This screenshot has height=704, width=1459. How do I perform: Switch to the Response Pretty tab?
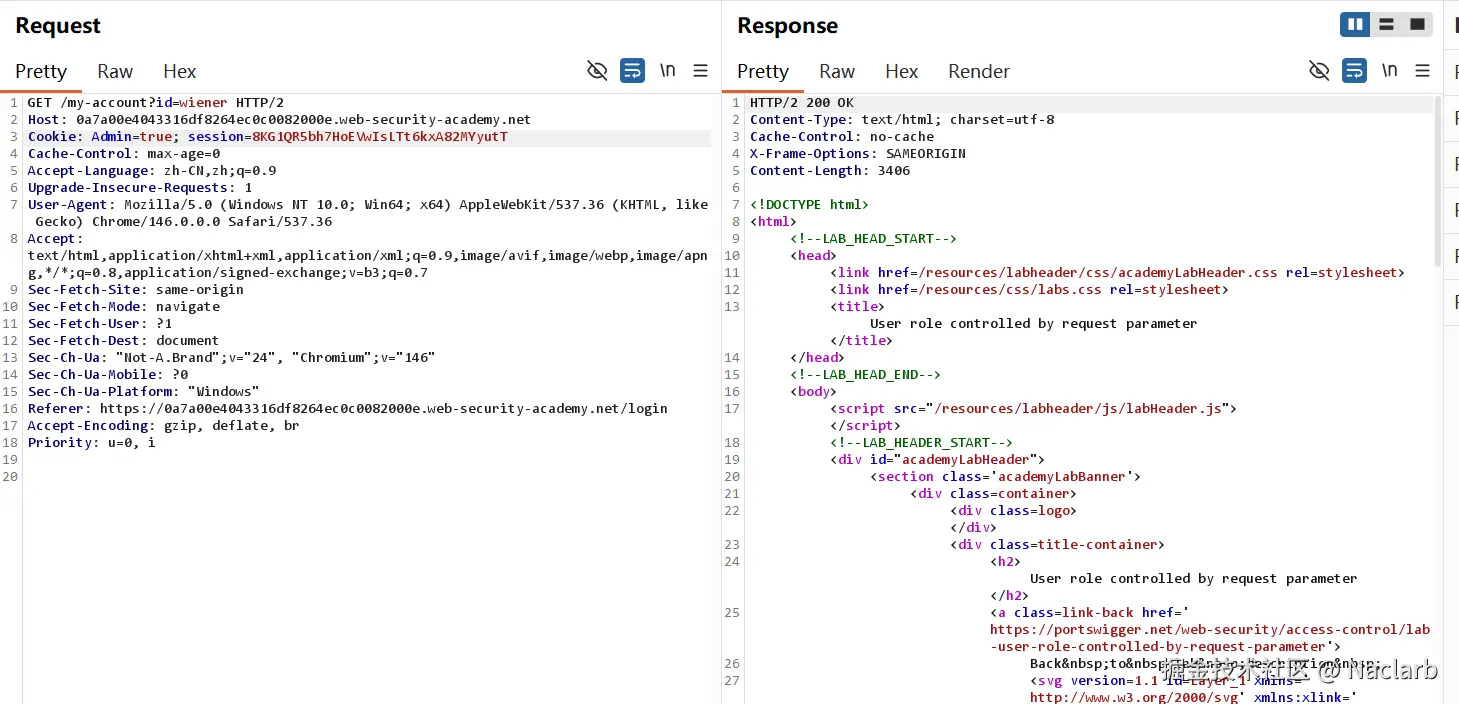pos(763,71)
